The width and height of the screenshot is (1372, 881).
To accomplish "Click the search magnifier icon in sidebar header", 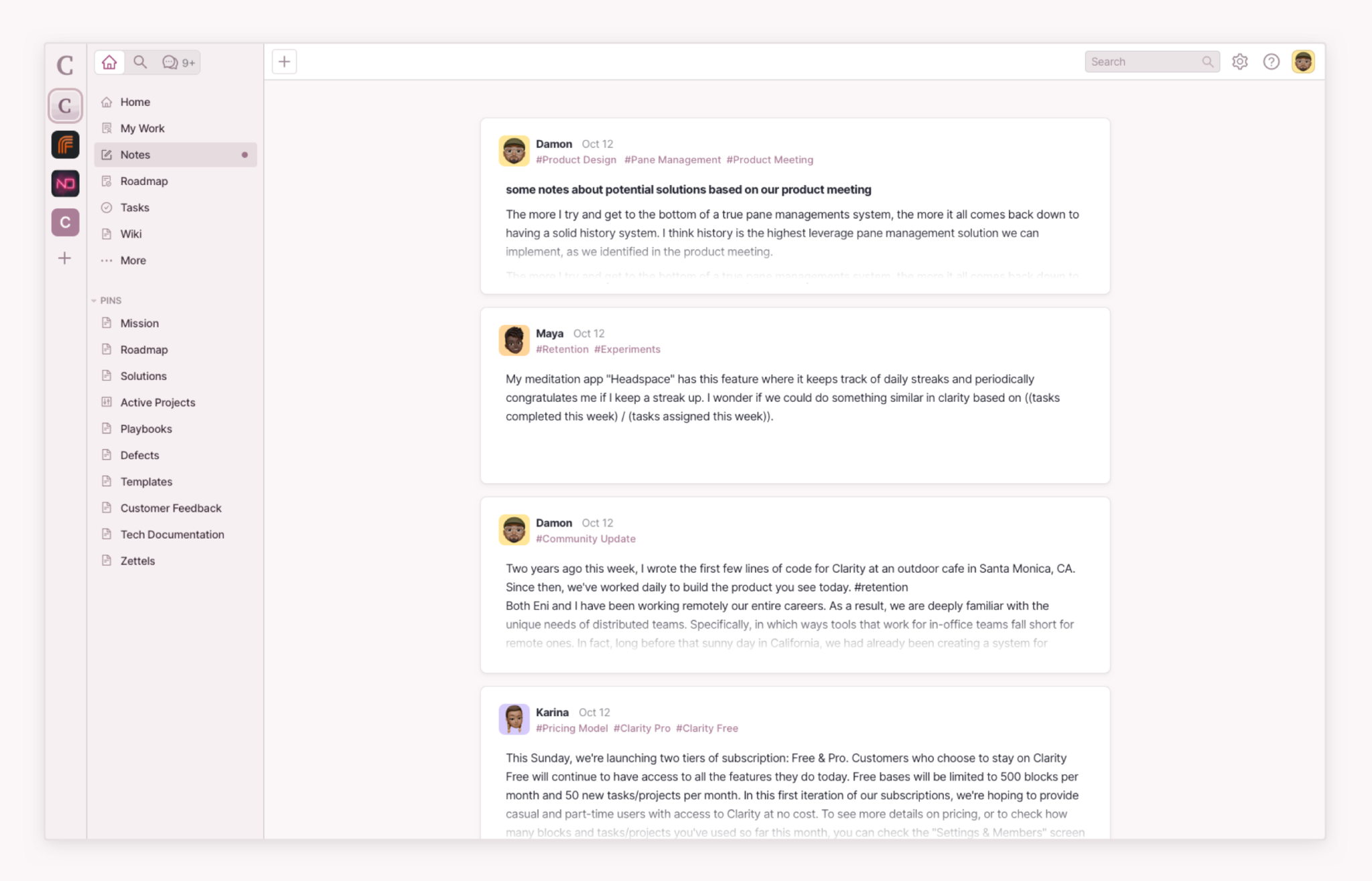I will click(140, 62).
